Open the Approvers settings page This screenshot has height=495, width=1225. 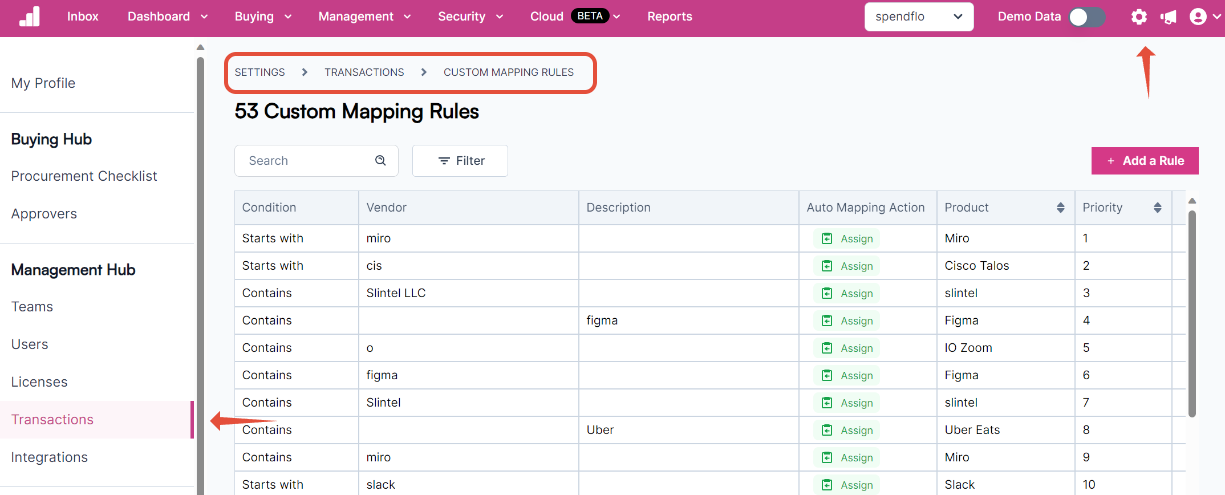[x=44, y=214]
